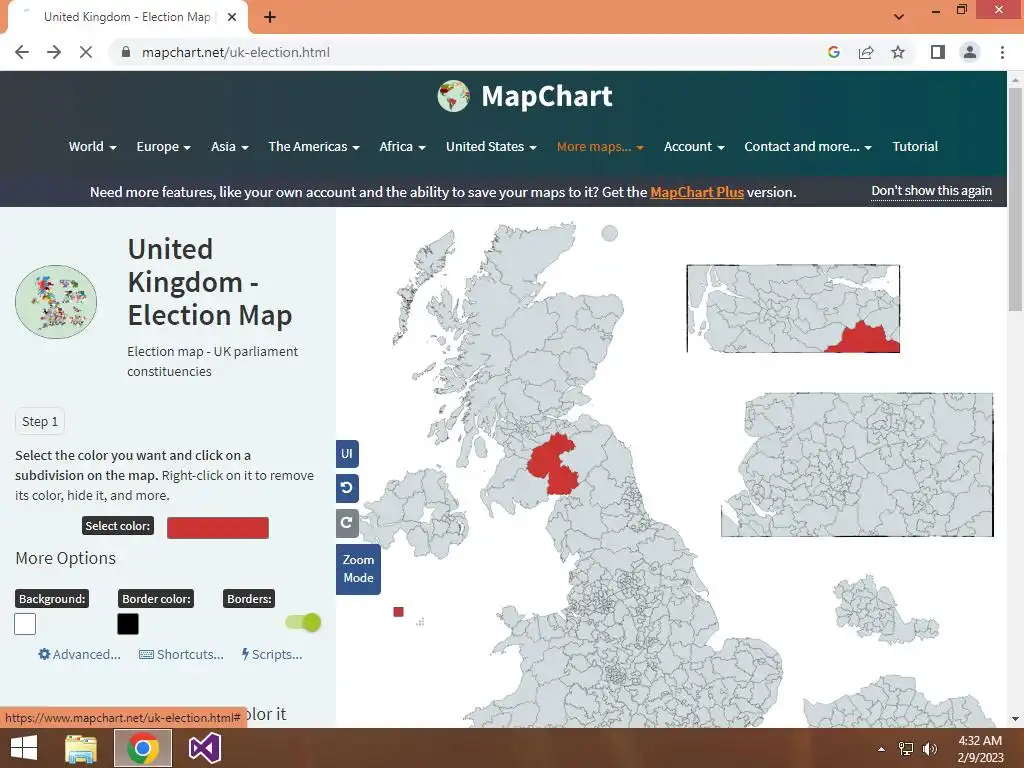Select the United Kingdom Election Map tab
Viewport: 1024px width, 768px height.
pyautogui.click(x=127, y=17)
